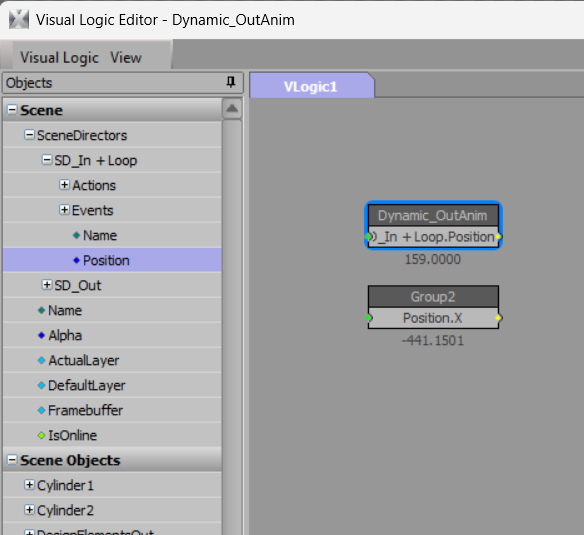Click the blue diamond beside Alpha
Image resolution: width=584 pixels, height=535 pixels.
point(41,335)
